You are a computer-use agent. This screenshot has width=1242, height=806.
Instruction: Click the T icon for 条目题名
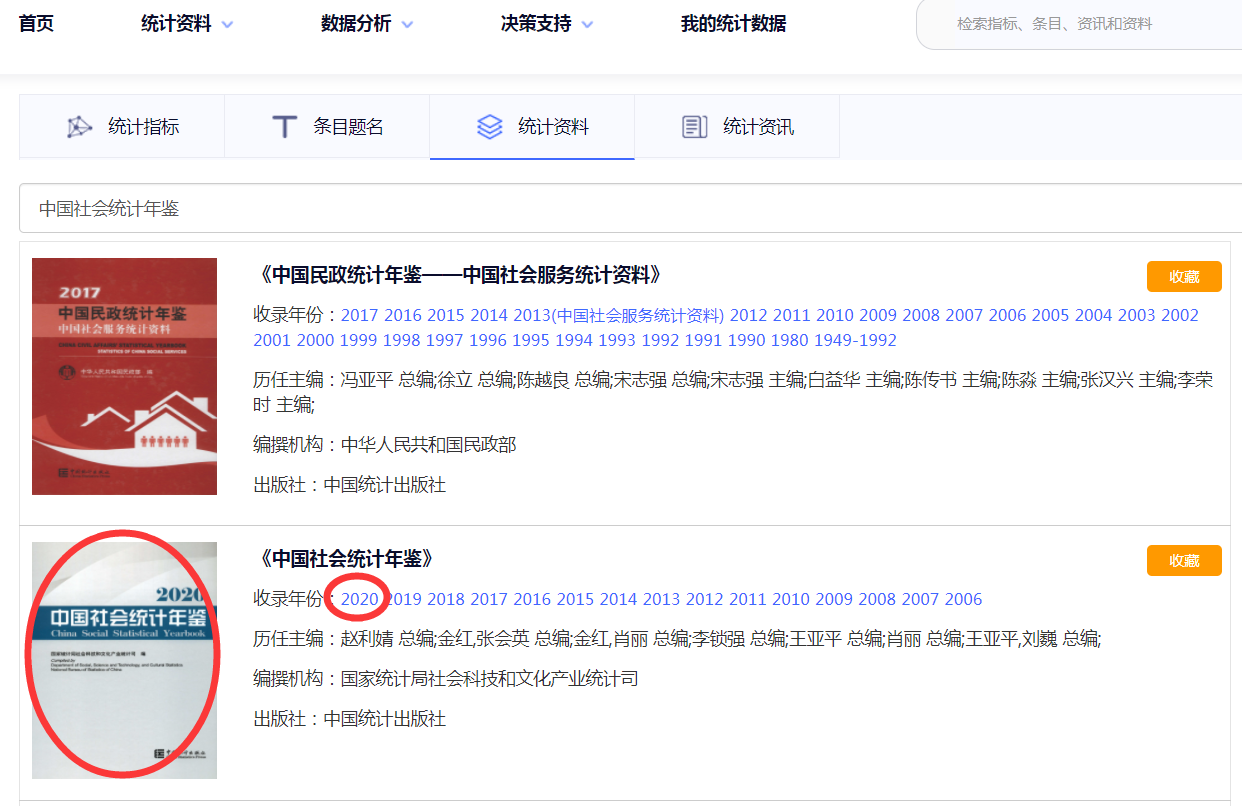tap(285, 127)
